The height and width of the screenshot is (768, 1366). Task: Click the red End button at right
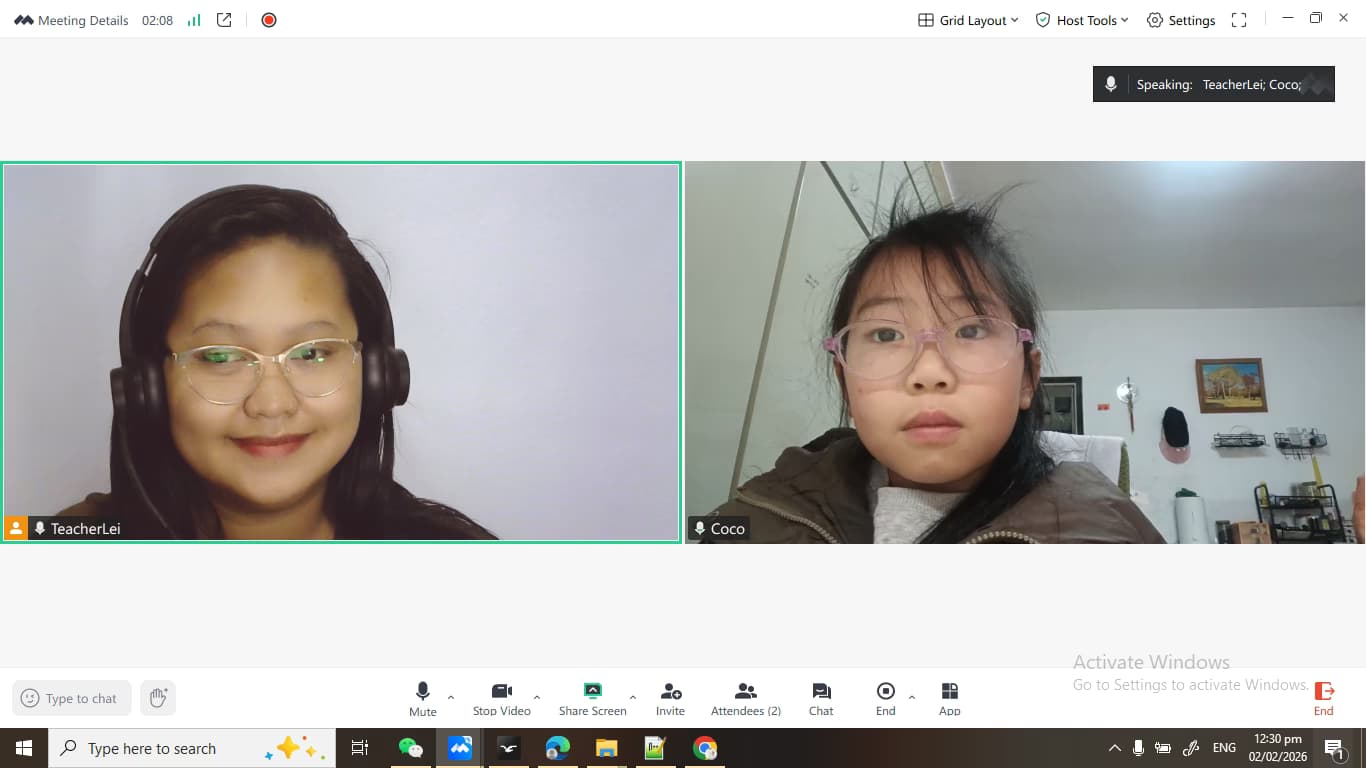point(1323,698)
